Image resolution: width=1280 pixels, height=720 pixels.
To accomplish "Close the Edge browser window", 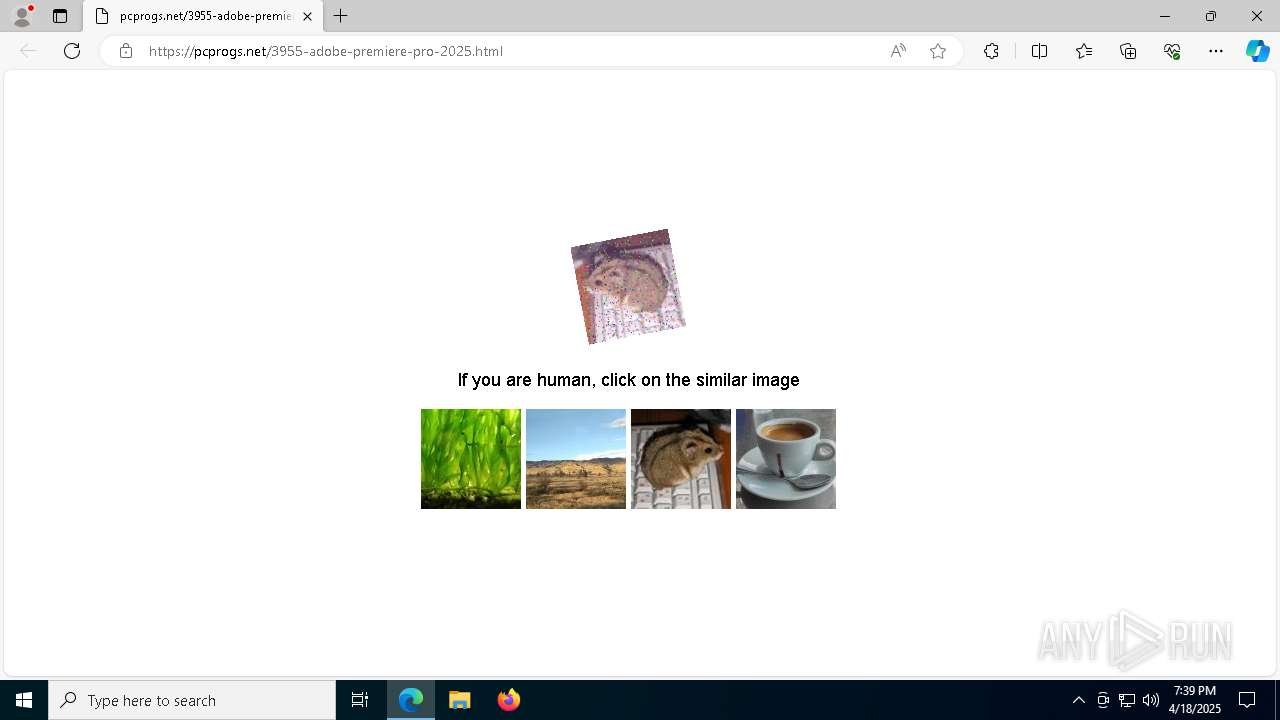I will (x=1257, y=16).
